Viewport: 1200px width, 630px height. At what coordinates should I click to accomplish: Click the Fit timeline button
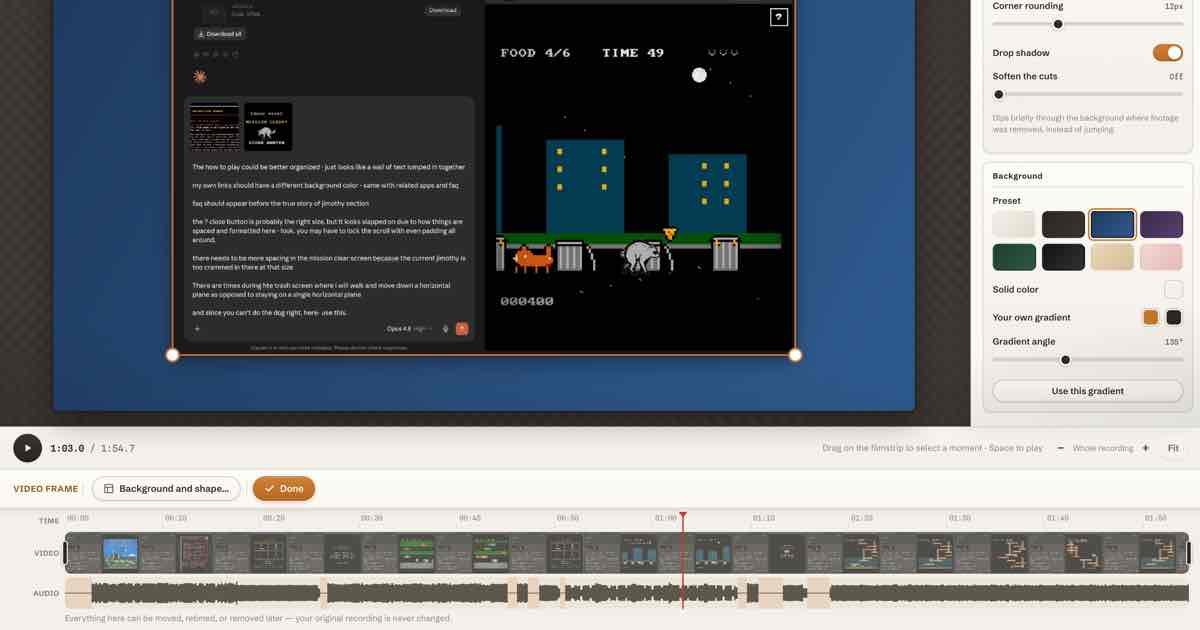(x=1173, y=448)
